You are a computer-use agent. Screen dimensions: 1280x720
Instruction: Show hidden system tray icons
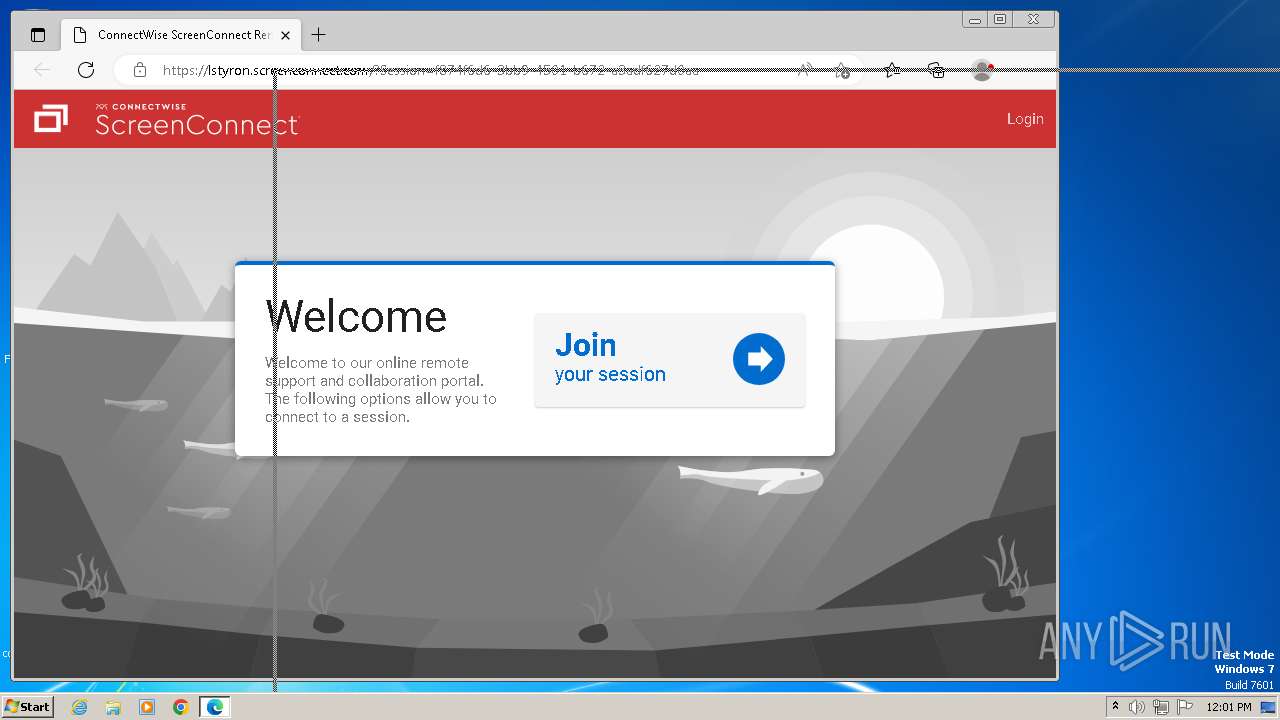point(1115,707)
